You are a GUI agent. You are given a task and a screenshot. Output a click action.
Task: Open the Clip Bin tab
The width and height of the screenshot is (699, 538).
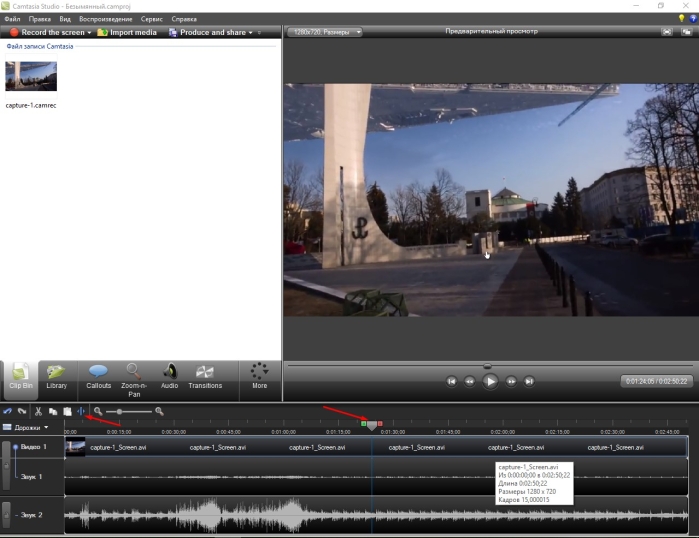click(x=21, y=380)
